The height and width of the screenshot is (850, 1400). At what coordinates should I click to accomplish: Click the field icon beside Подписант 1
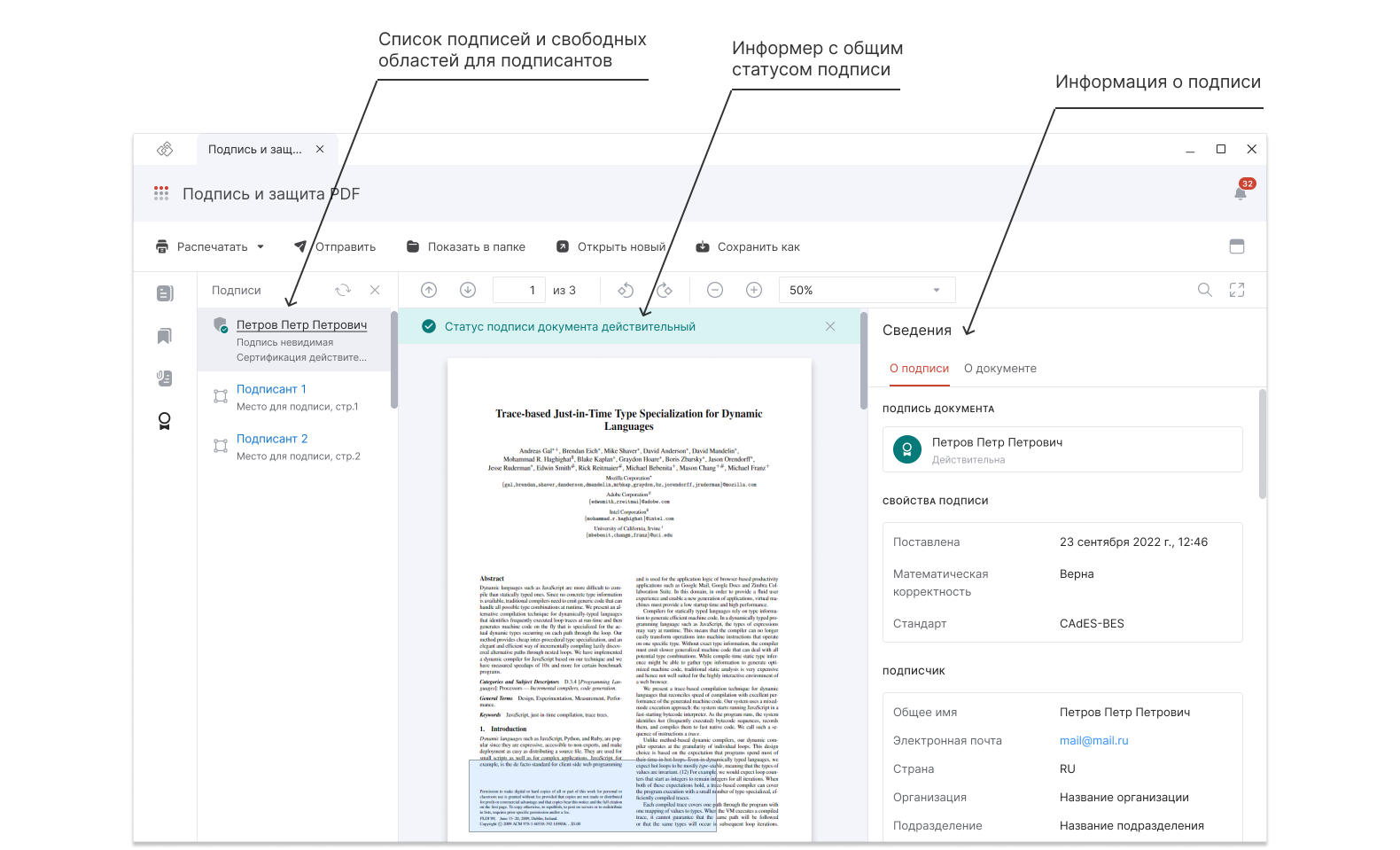pyautogui.click(x=221, y=396)
